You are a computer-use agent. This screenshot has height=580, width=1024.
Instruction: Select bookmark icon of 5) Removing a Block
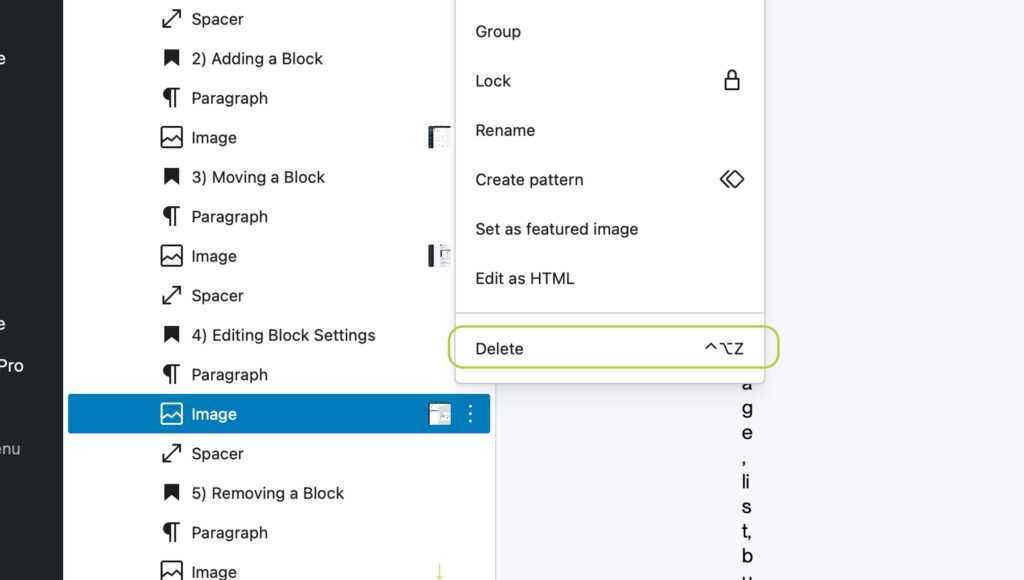click(171, 492)
